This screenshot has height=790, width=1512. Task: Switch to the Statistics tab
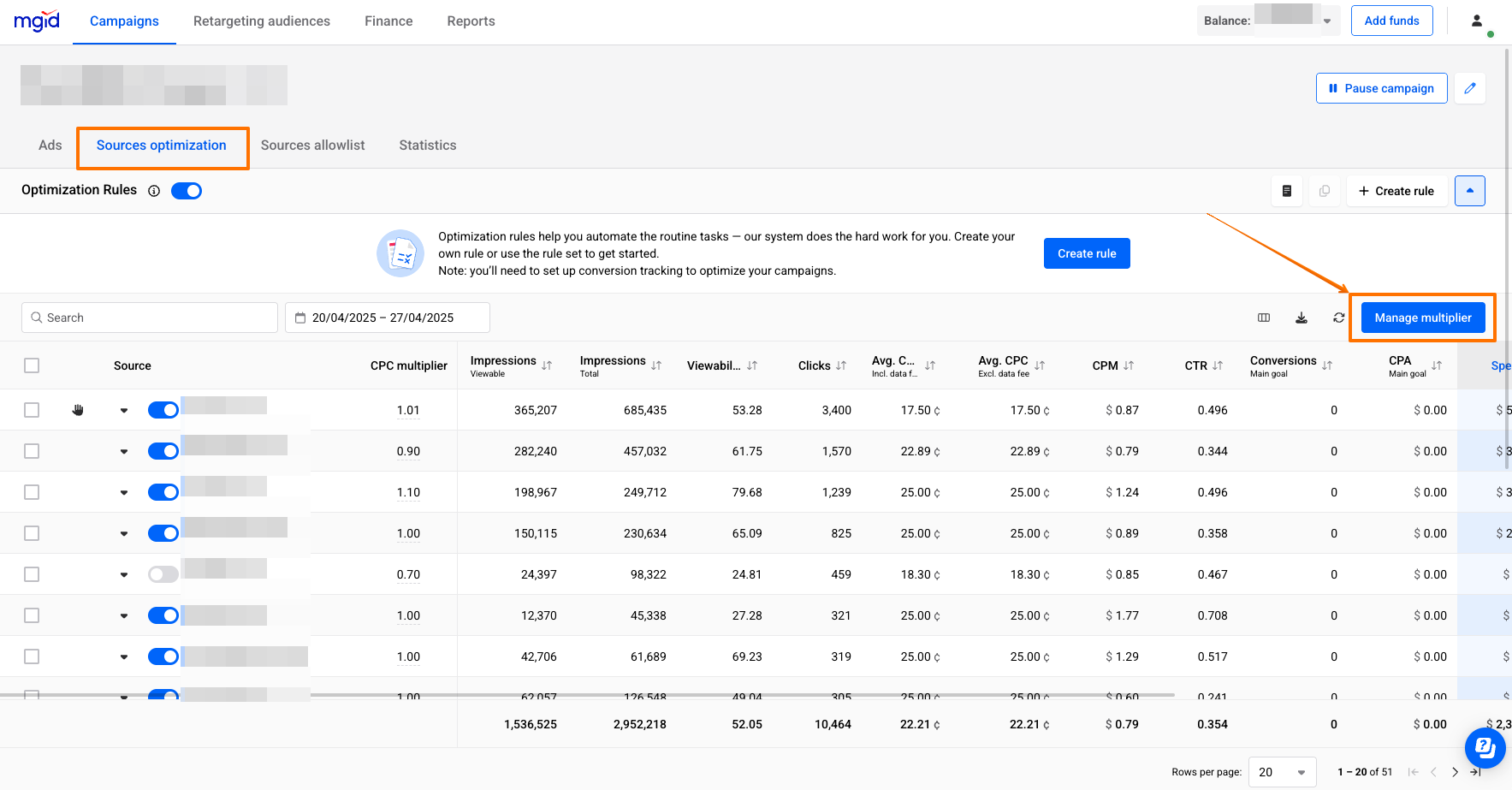pyautogui.click(x=427, y=146)
